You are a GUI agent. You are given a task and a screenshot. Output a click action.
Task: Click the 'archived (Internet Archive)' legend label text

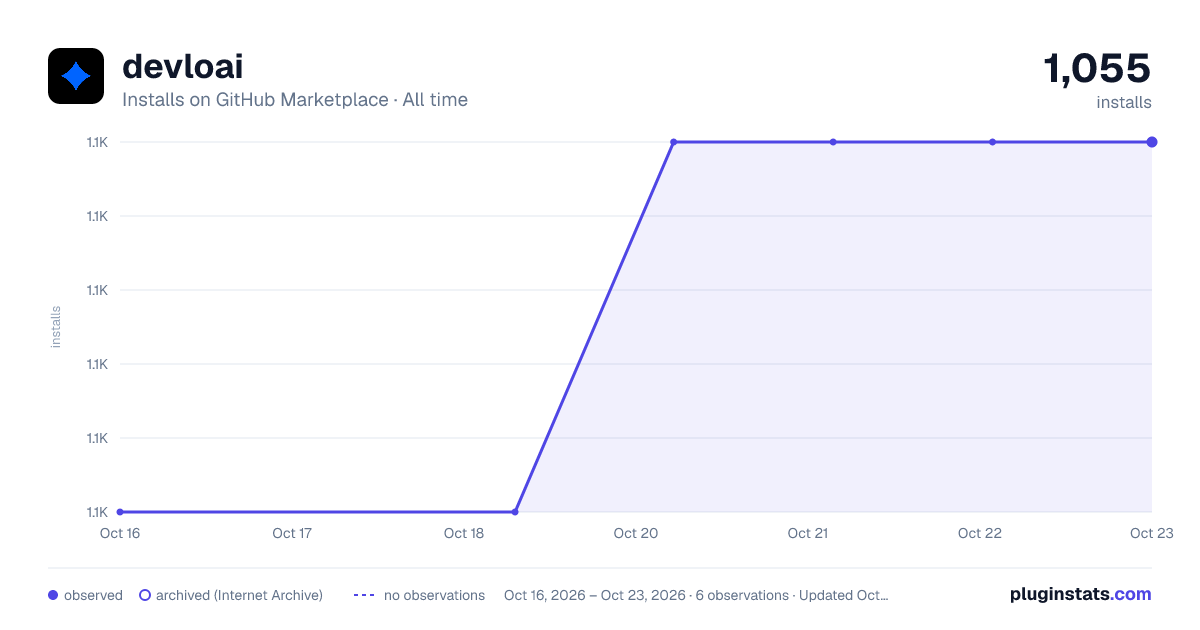[239, 595]
